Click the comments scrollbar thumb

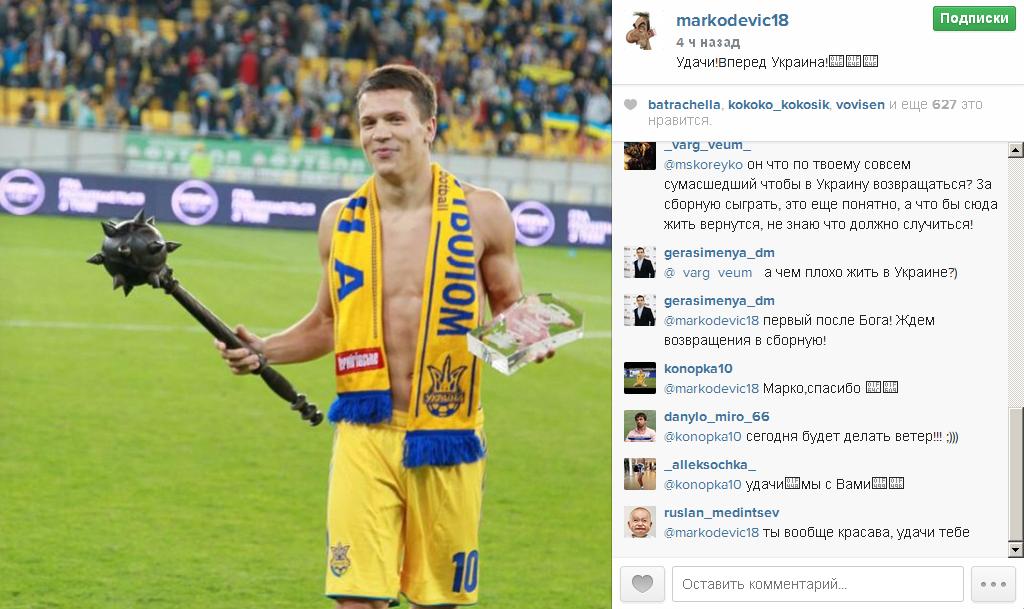click(x=1016, y=475)
